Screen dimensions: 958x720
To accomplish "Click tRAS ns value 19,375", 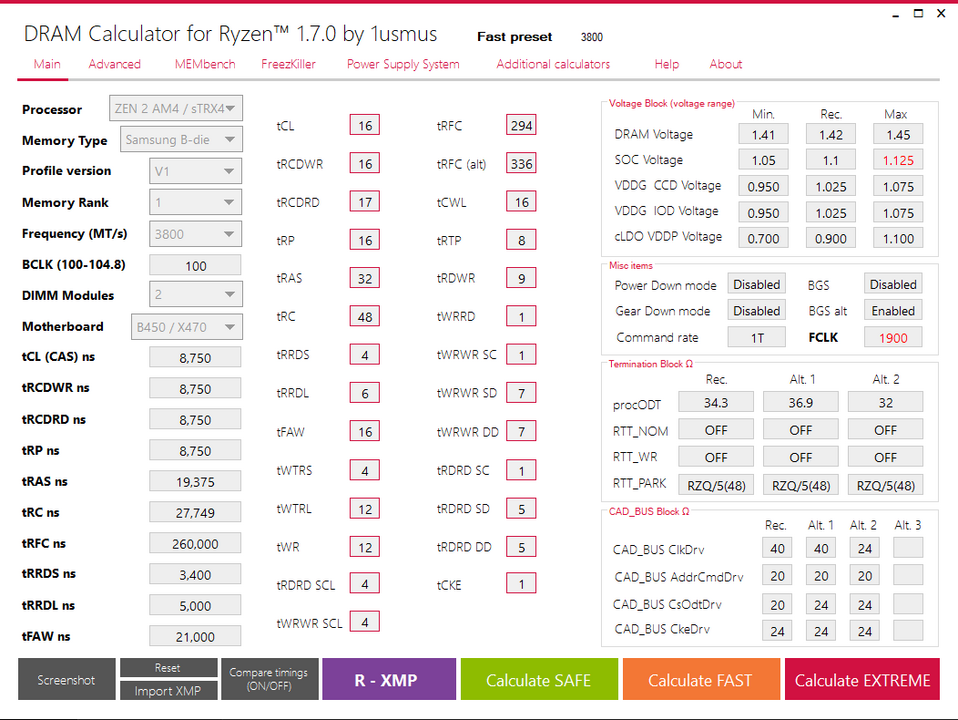I will pos(196,482).
